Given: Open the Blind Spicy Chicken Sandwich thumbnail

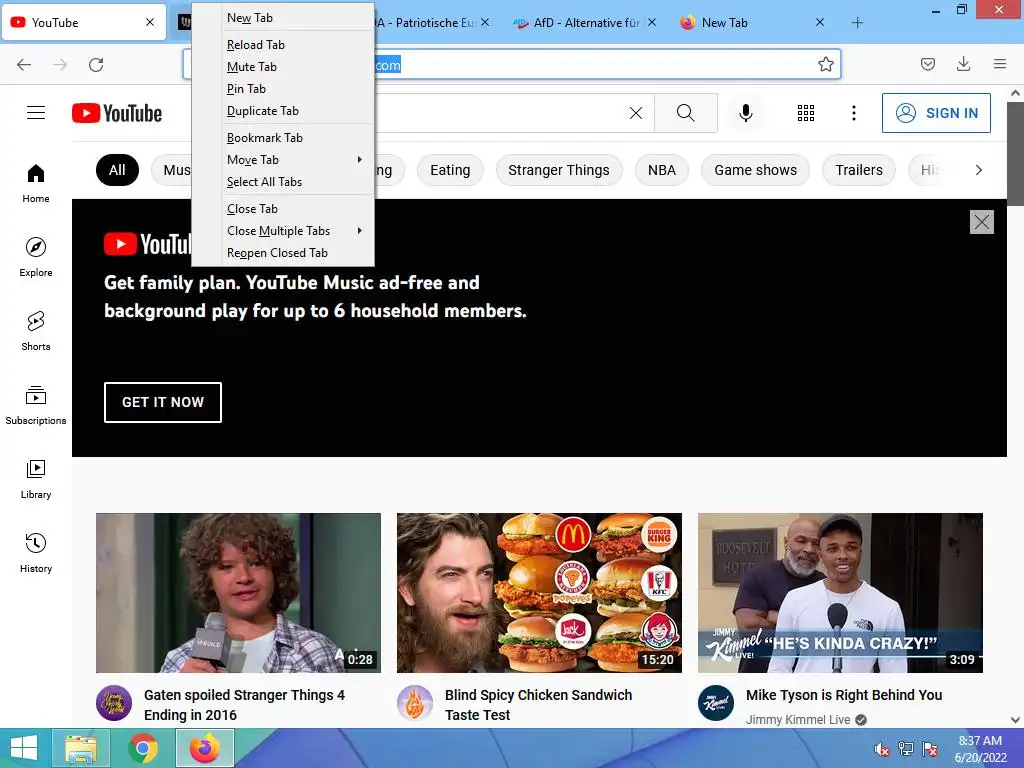Looking at the screenshot, I should point(539,593).
